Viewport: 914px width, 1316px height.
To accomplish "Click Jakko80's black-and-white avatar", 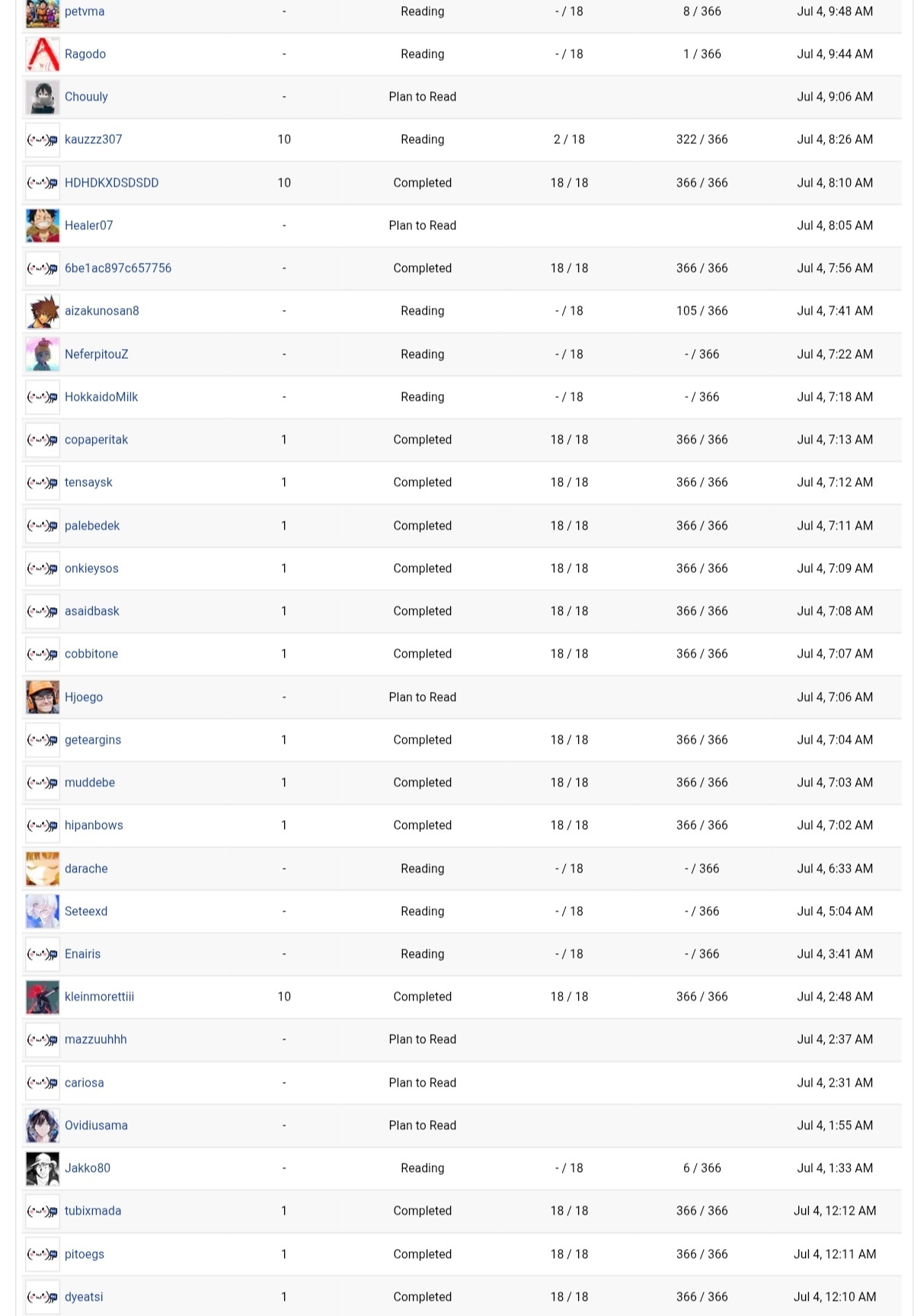I will [x=43, y=1168].
